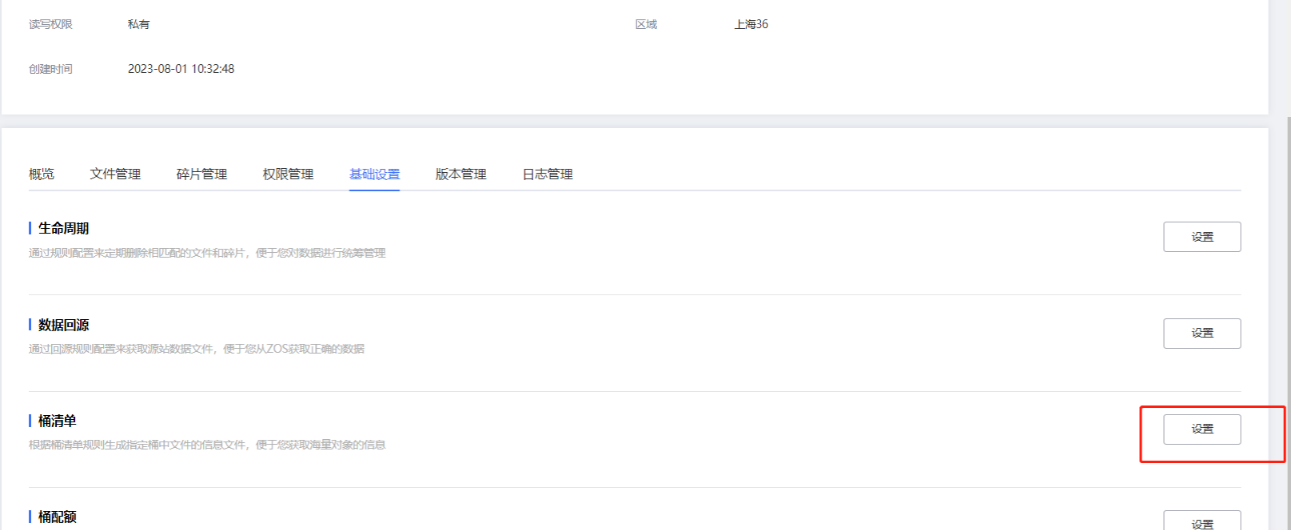Open 设置 for 桶配额
The image size is (1291, 530).
coord(1202,522)
